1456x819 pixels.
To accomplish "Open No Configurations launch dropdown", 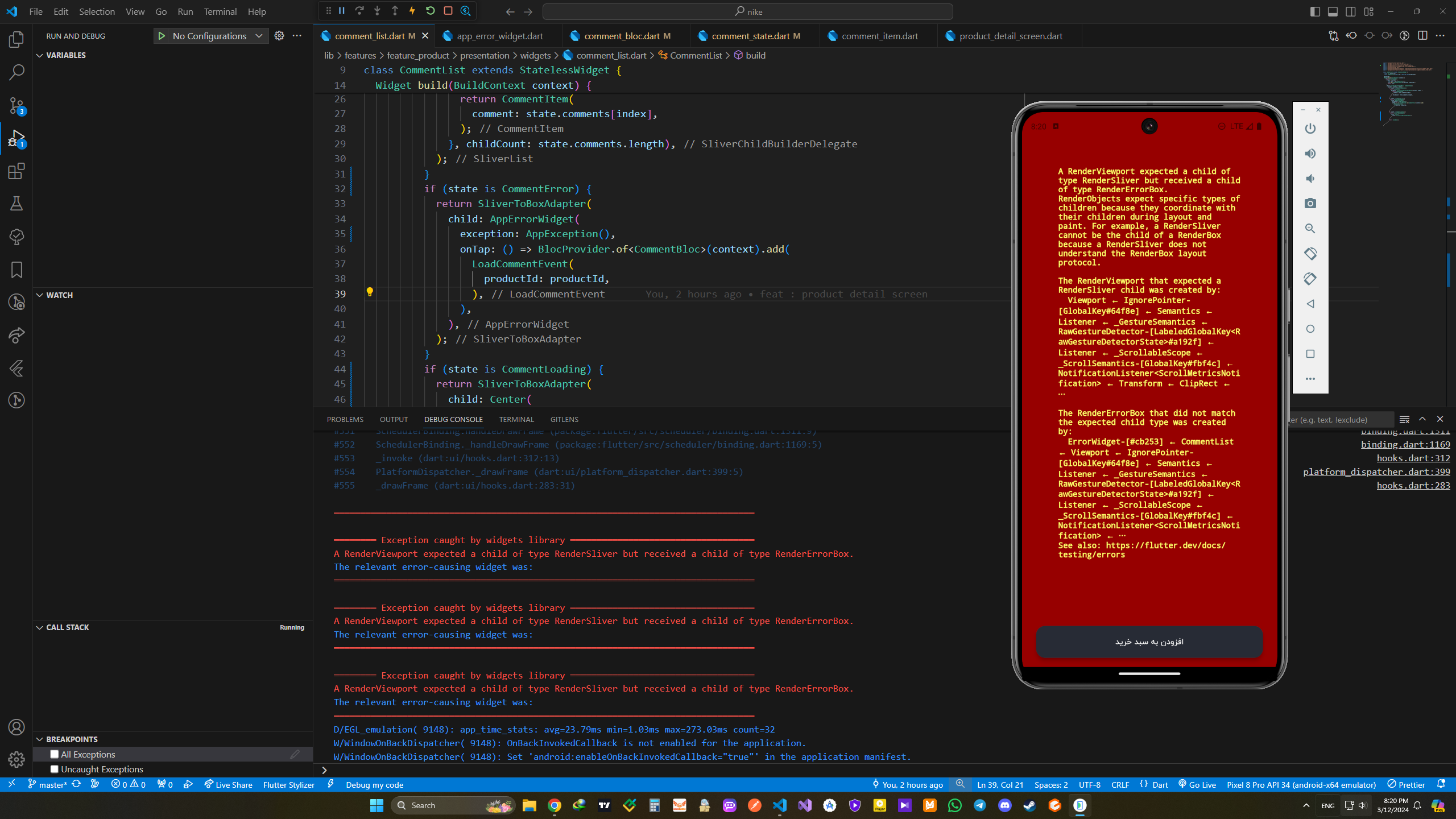I will (218, 36).
